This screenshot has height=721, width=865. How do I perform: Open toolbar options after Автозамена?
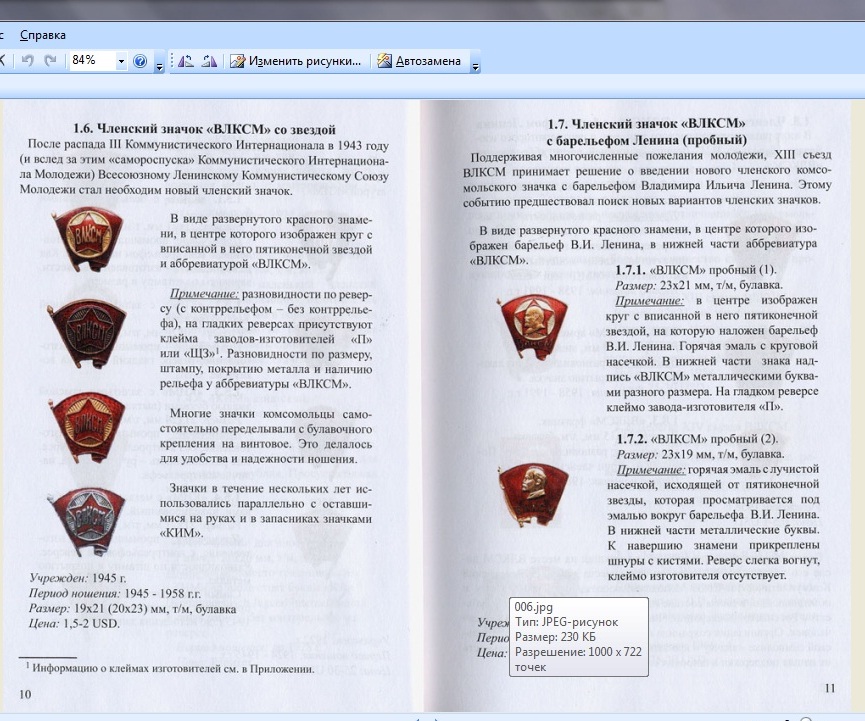point(476,66)
